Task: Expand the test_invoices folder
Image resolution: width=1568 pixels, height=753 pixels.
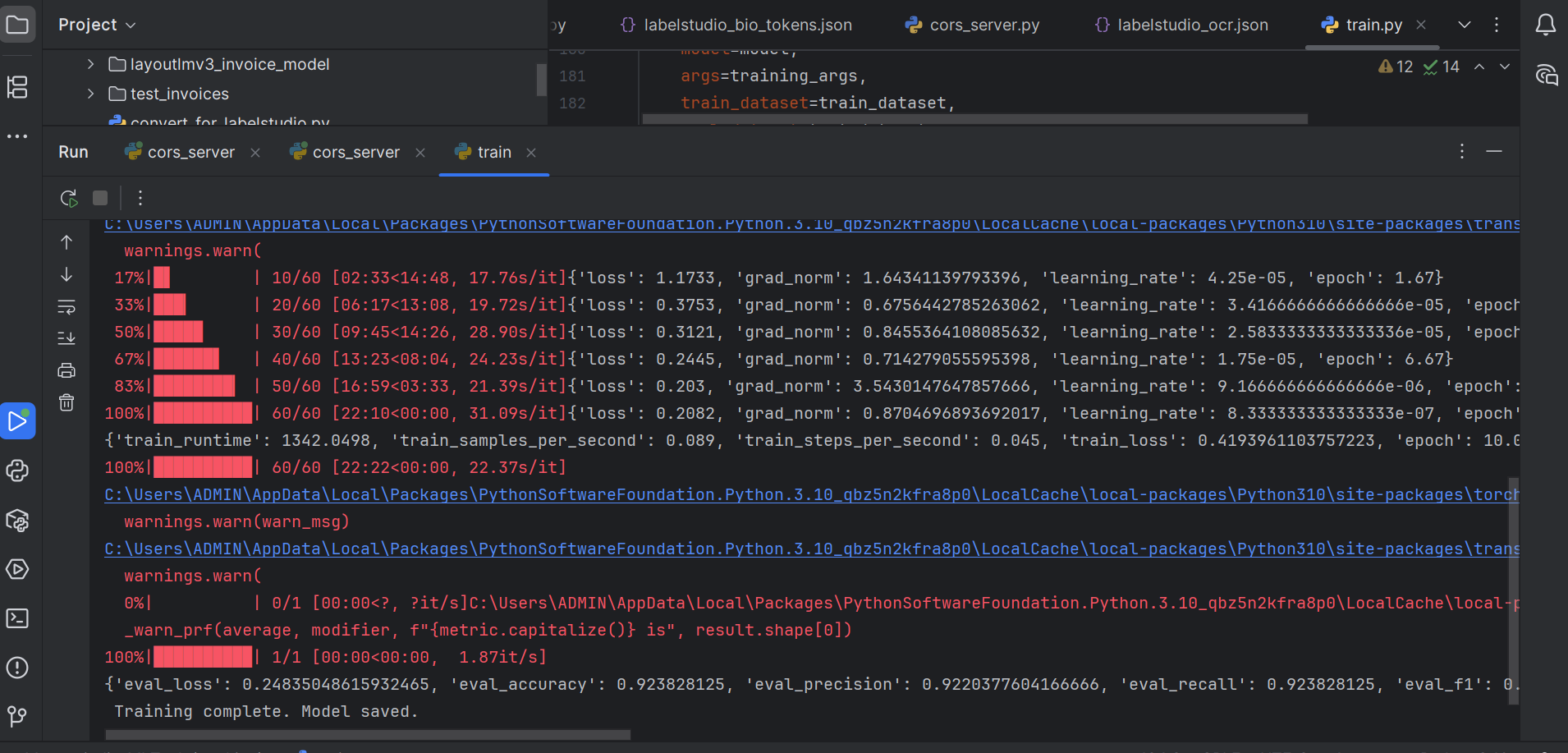Action: [90, 94]
